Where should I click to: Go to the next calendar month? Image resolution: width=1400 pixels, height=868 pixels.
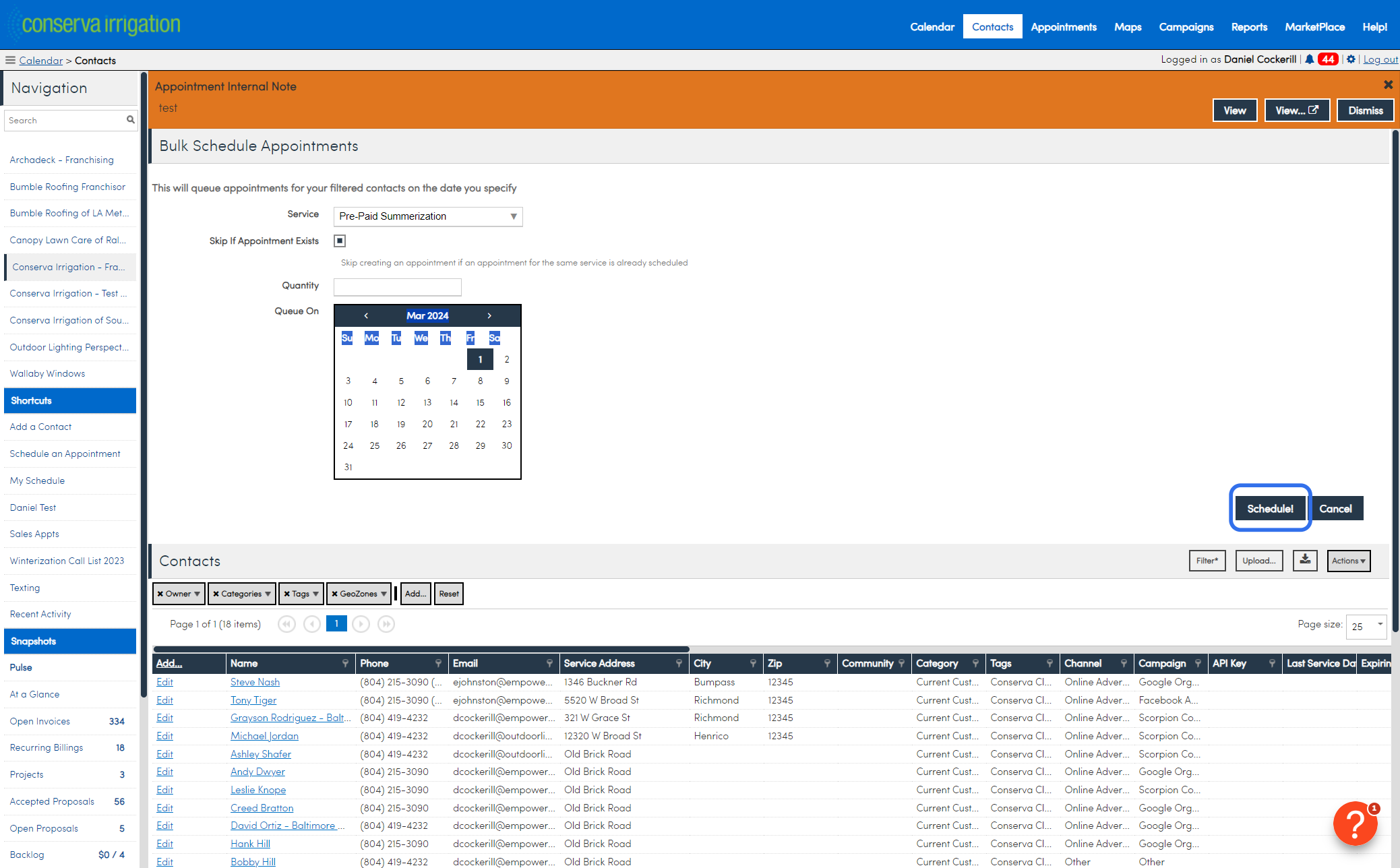coord(489,315)
